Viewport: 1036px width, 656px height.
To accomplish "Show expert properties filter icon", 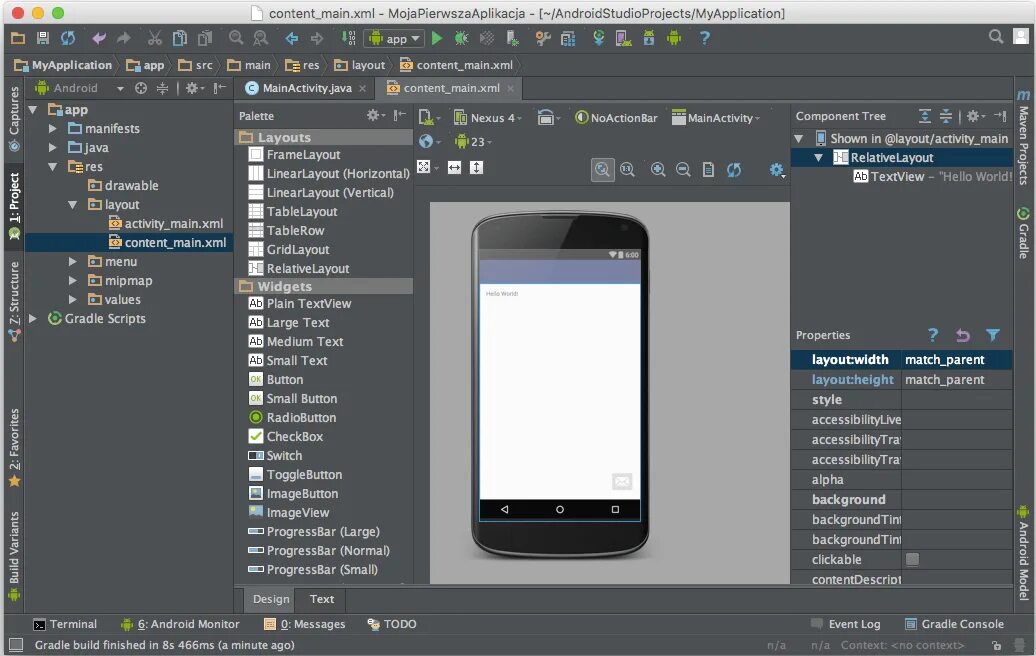I will 992,335.
